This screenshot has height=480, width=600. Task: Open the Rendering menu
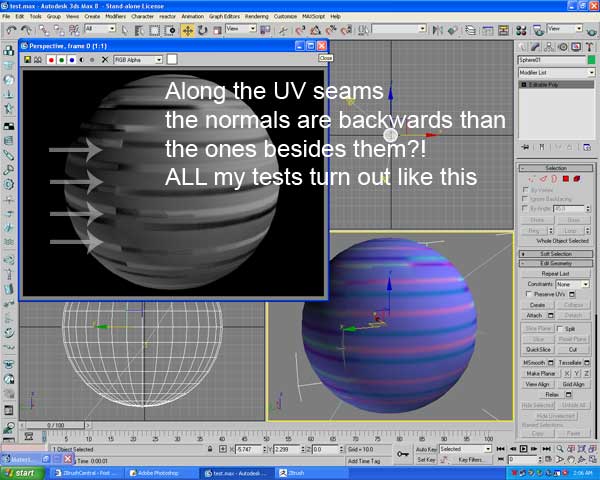[x=256, y=16]
